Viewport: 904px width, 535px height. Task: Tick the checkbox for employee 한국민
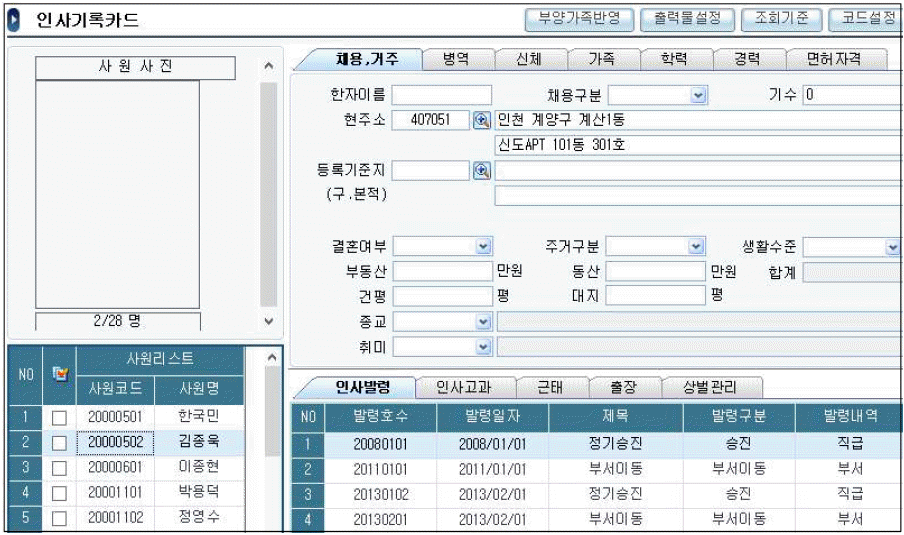point(59,417)
